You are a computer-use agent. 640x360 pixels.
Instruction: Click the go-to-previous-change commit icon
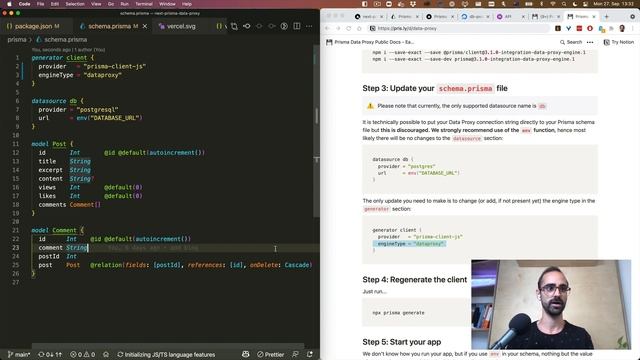pos(247,26)
